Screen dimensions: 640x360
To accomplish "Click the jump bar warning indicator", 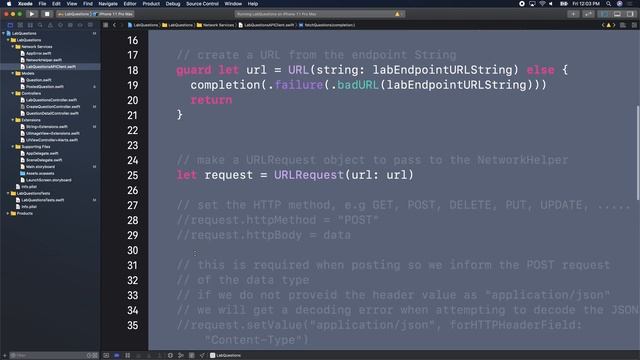I will pos(608,25).
